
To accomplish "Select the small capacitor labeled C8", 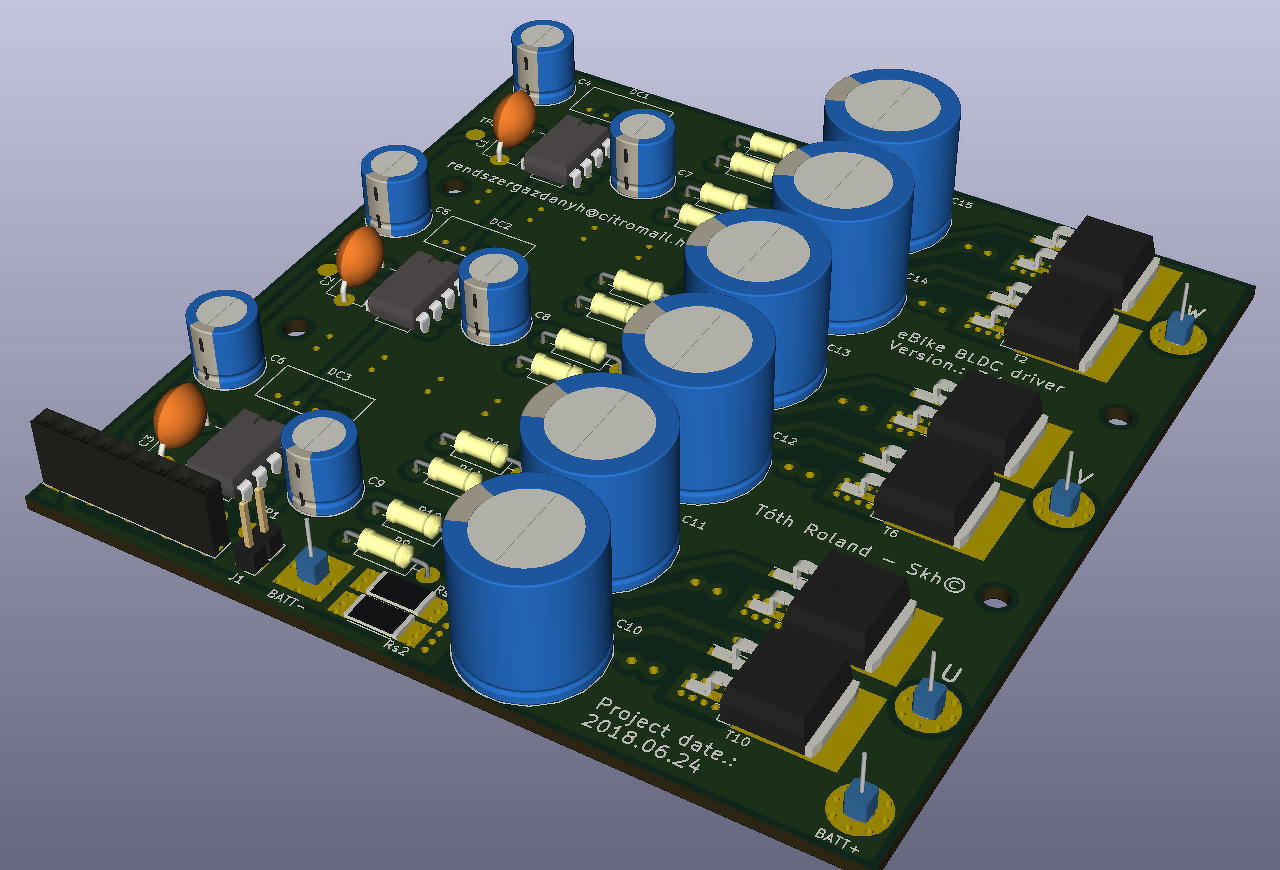I will click(494, 297).
